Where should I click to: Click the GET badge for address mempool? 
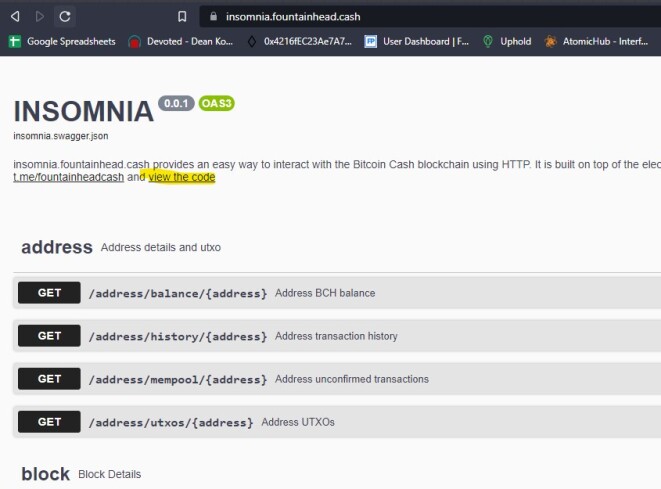pos(49,379)
